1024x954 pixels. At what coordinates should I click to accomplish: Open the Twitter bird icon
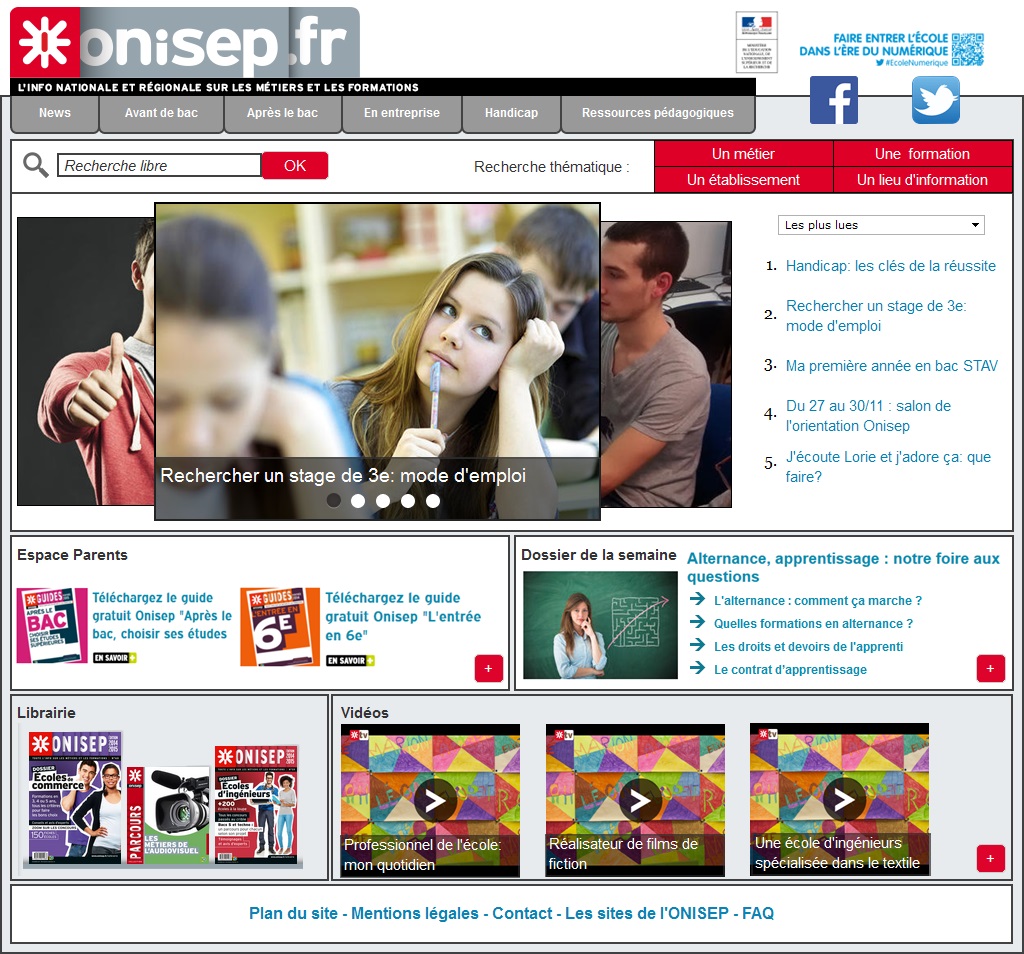[935, 100]
